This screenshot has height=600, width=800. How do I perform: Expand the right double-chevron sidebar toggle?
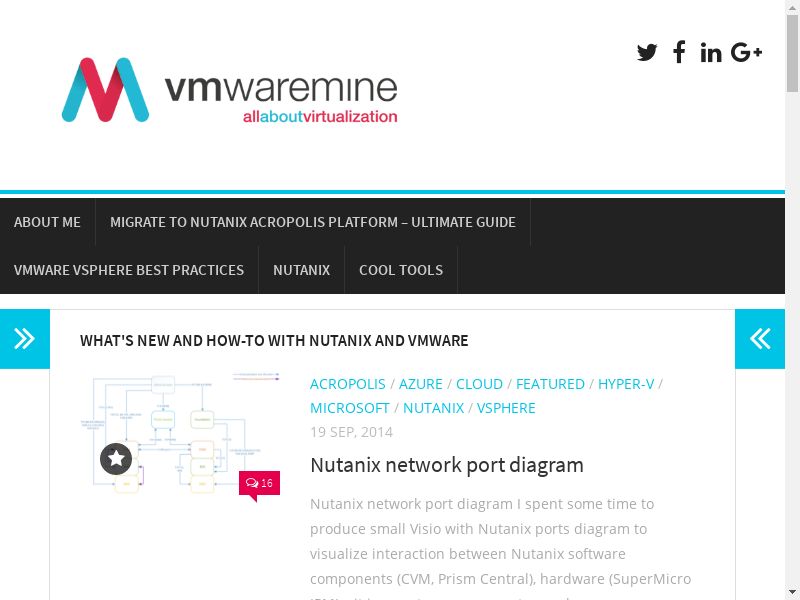click(x=760, y=339)
